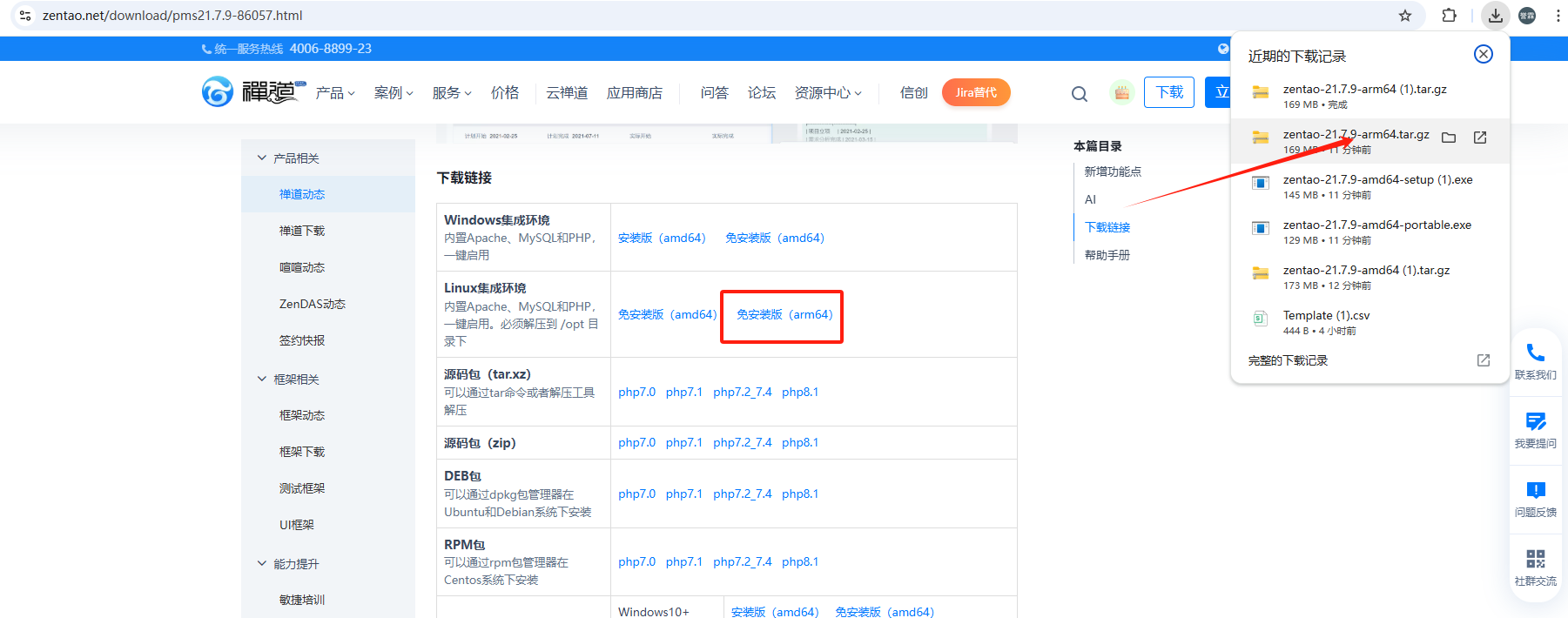Open the 价格 menu item
This screenshot has width=1568, height=618.
[505, 93]
